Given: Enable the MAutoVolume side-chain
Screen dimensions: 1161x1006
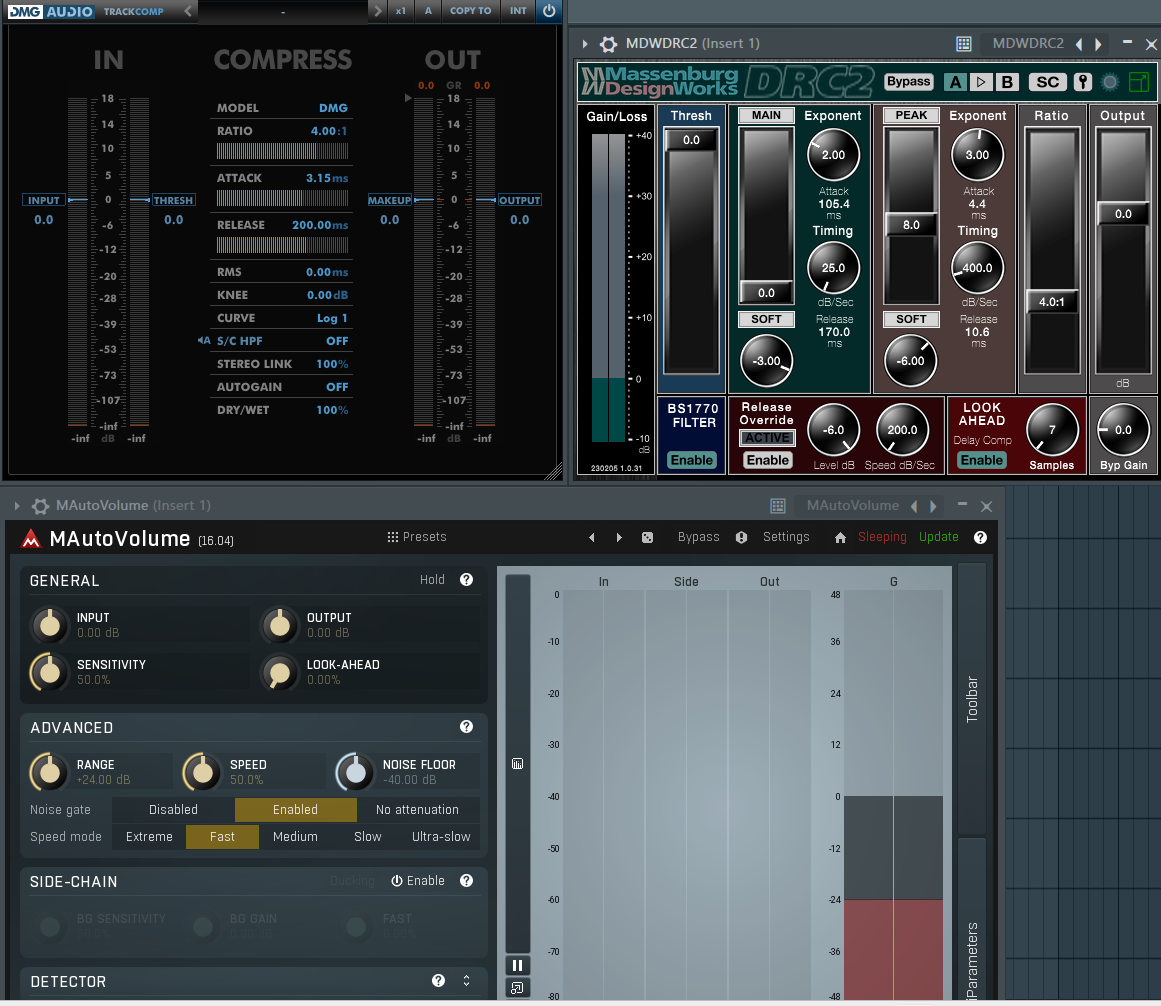Looking at the screenshot, I should 418,881.
